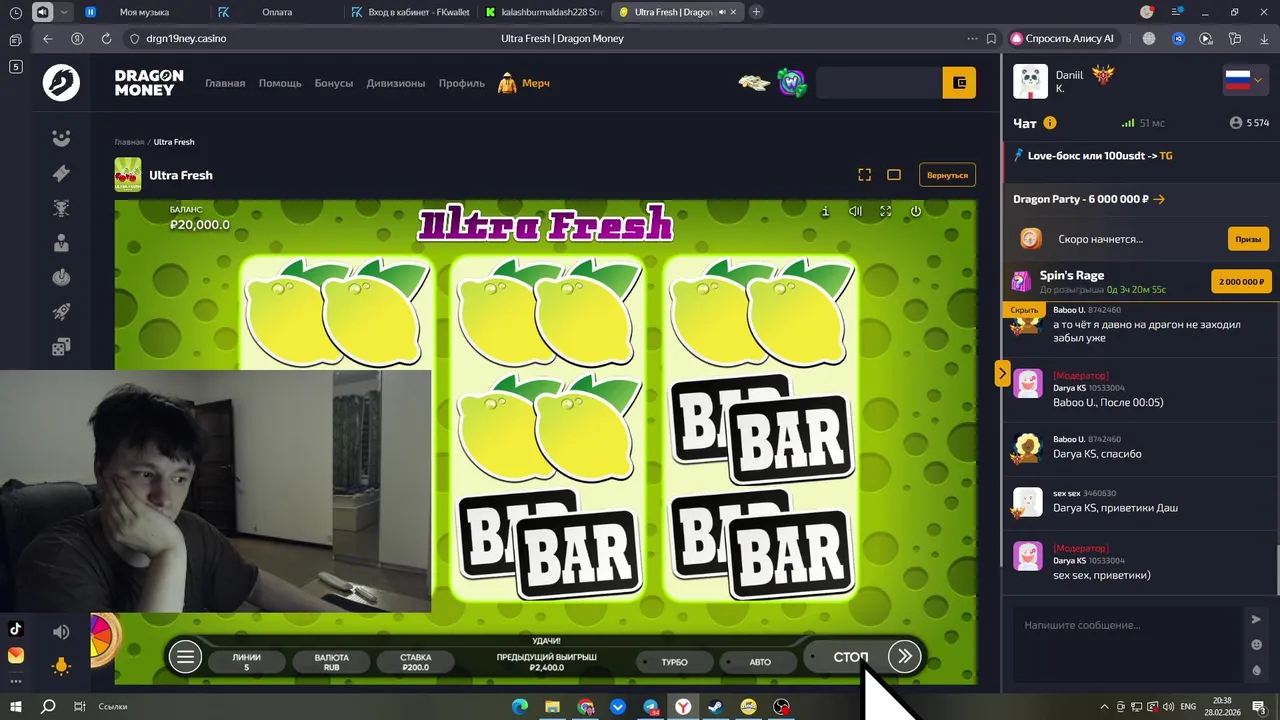Open the dragon head sidebar icon
The height and width of the screenshot is (720, 1280).
tap(61, 208)
